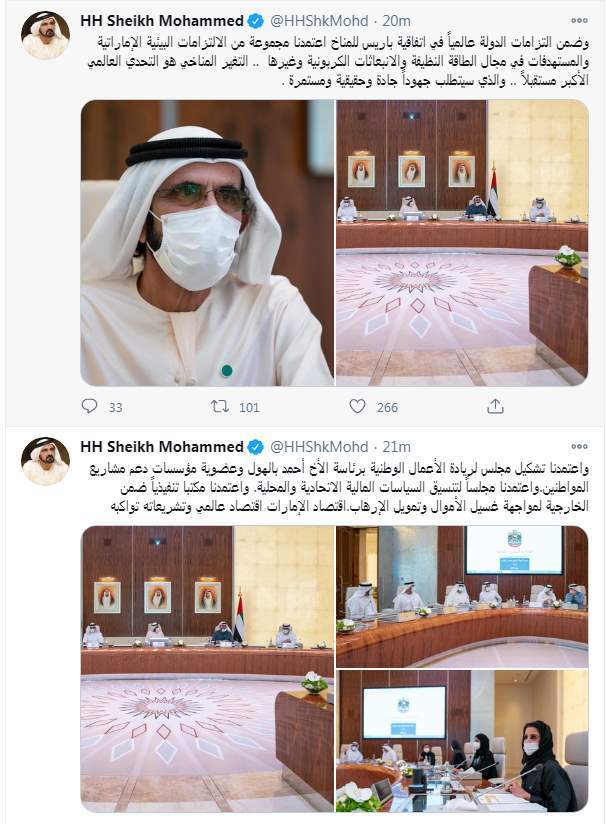Open HH Sheikh Mohammed name on 20m tweet
The width and height of the screenshot is (606, 824).
point(162,21)
